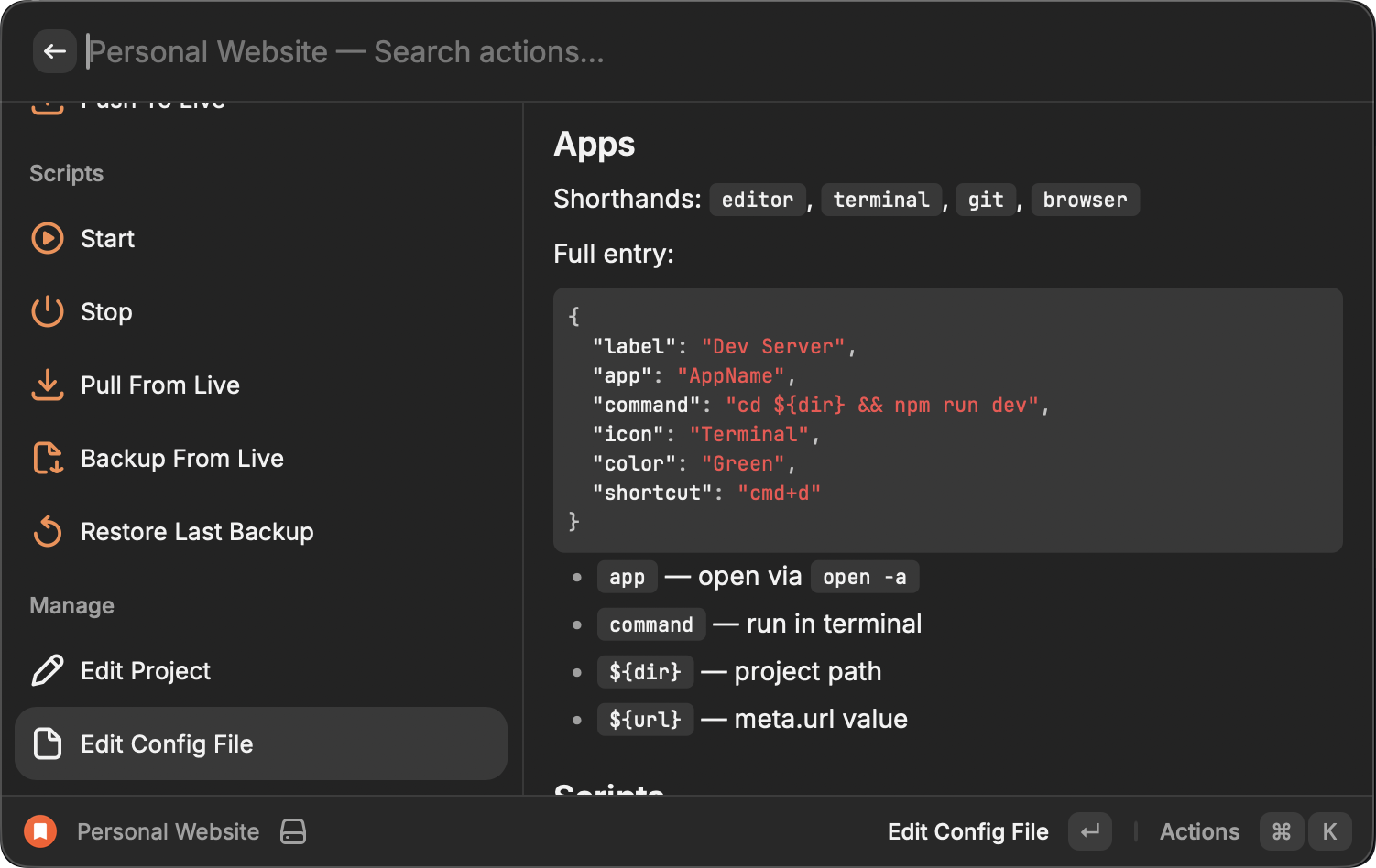Click the orange bookmark icon in the status bar
The image size is (1376, 868).
tap(39, 831)
